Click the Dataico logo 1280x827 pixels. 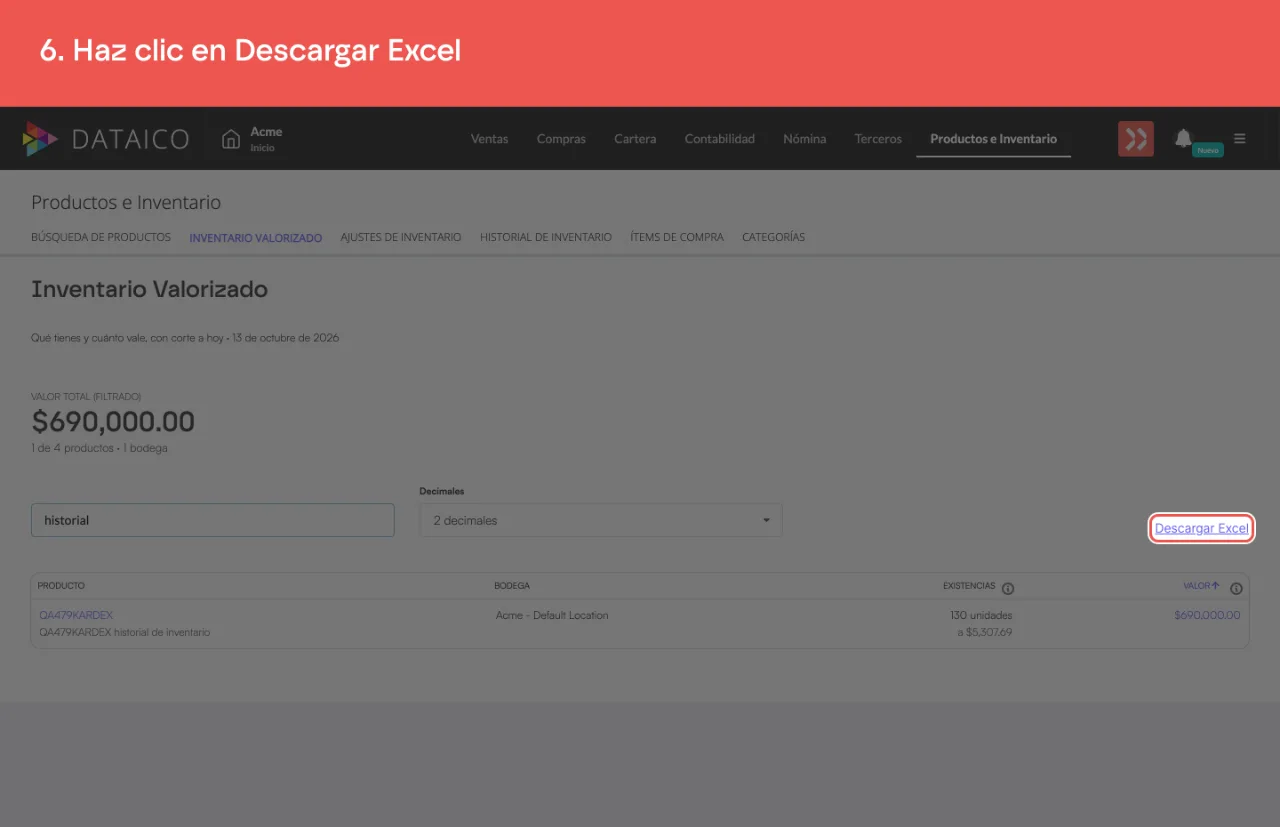pos(106,139)
